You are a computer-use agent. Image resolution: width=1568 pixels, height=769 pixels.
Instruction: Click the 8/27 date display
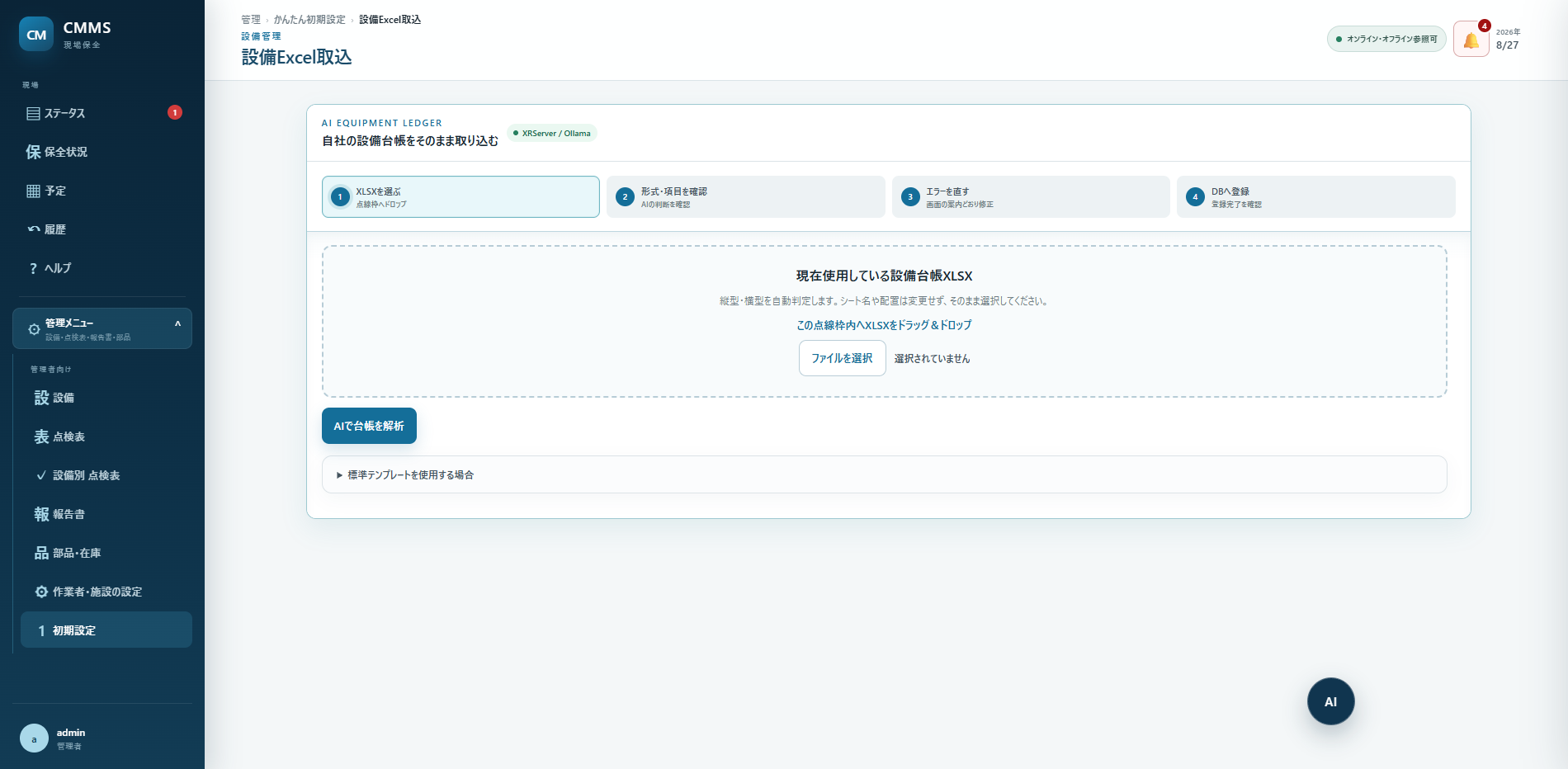1507,45
